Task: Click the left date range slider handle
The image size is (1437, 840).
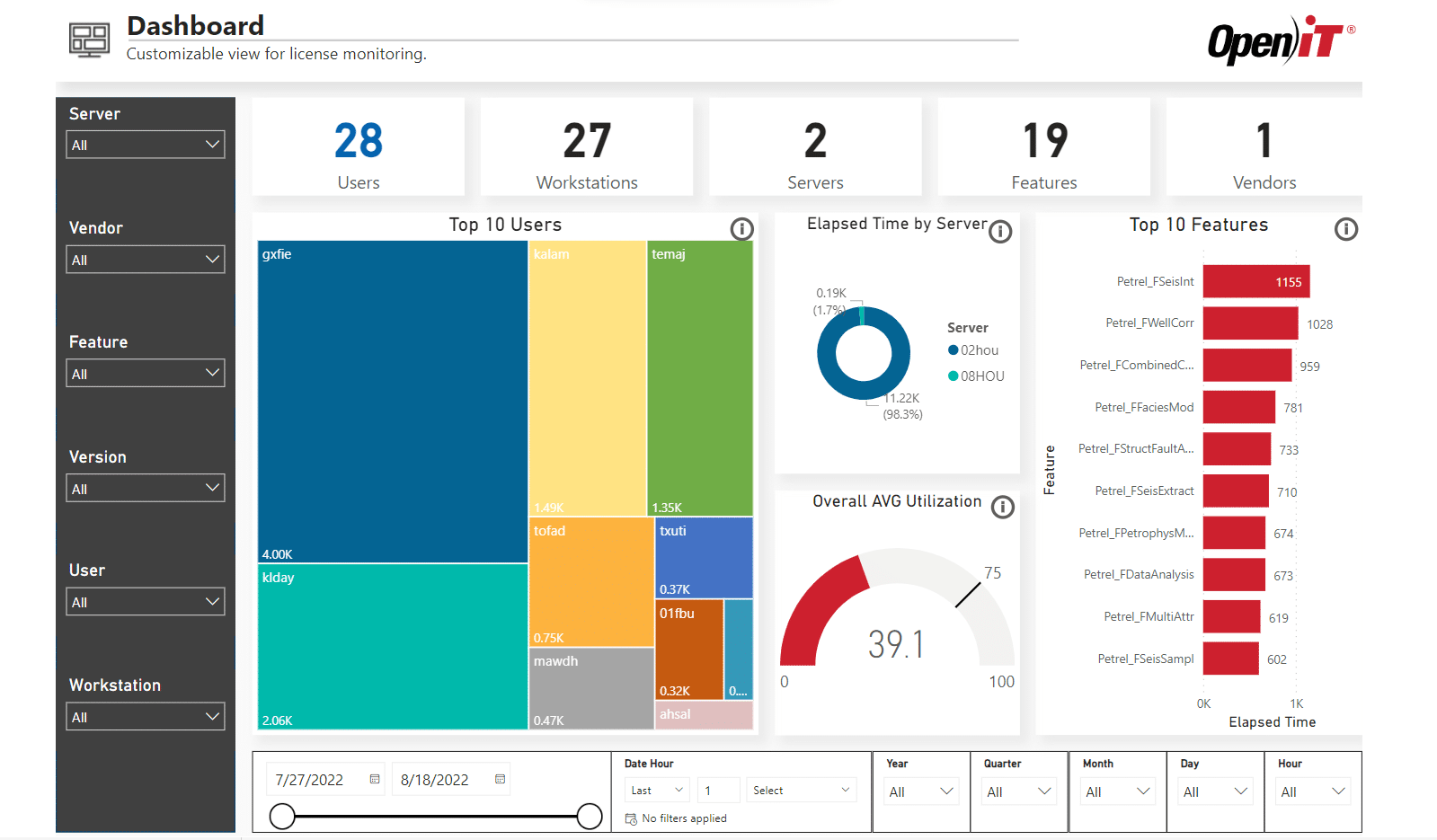Action: (x=282, y=817)
